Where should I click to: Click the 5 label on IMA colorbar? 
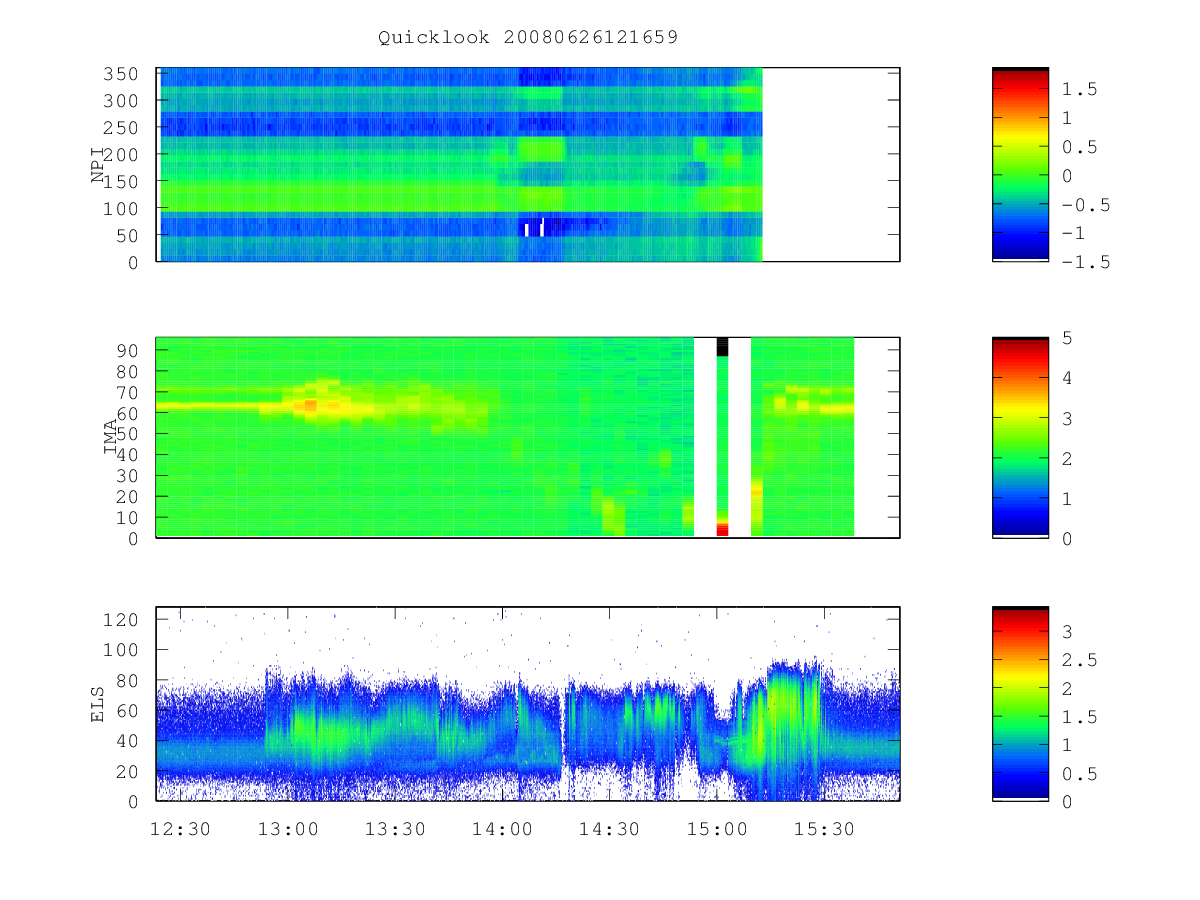(x=1068, y=338)
